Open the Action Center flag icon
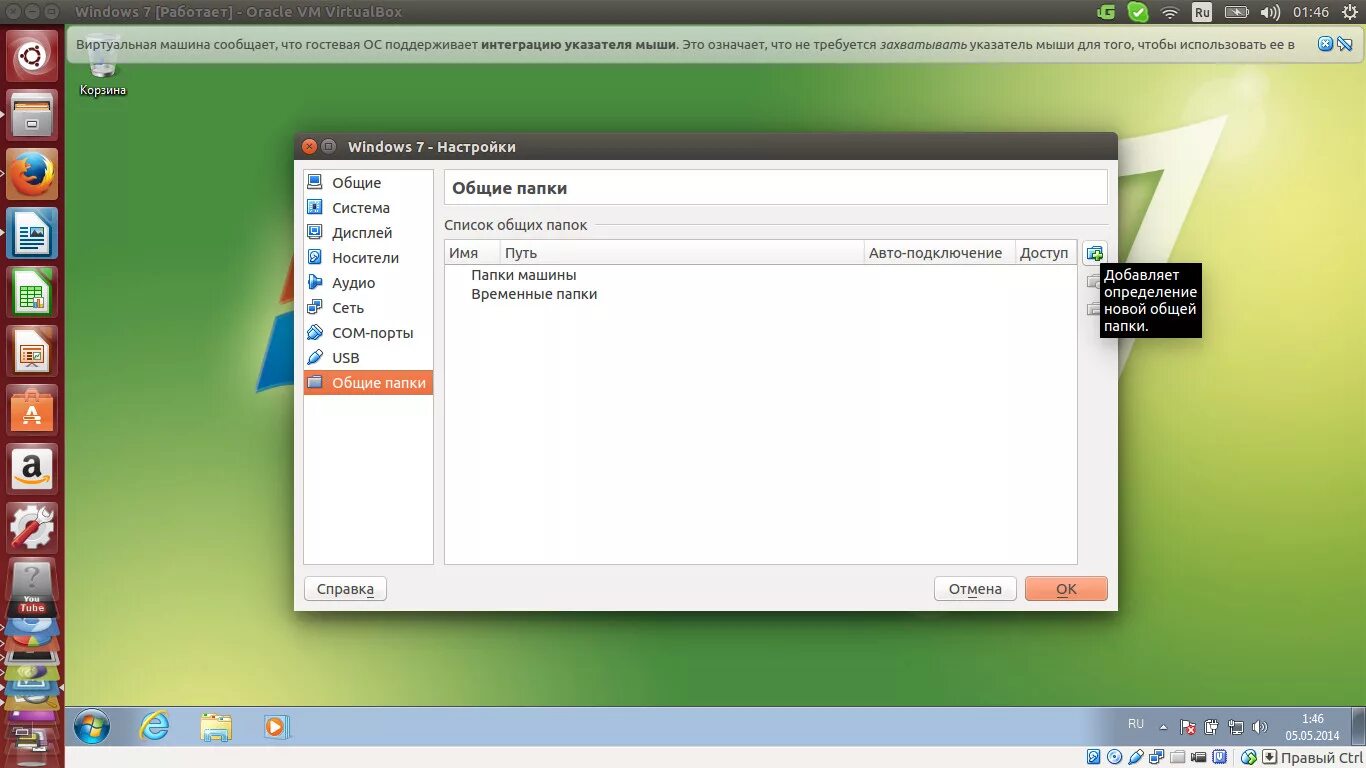 click(1188, 727)
